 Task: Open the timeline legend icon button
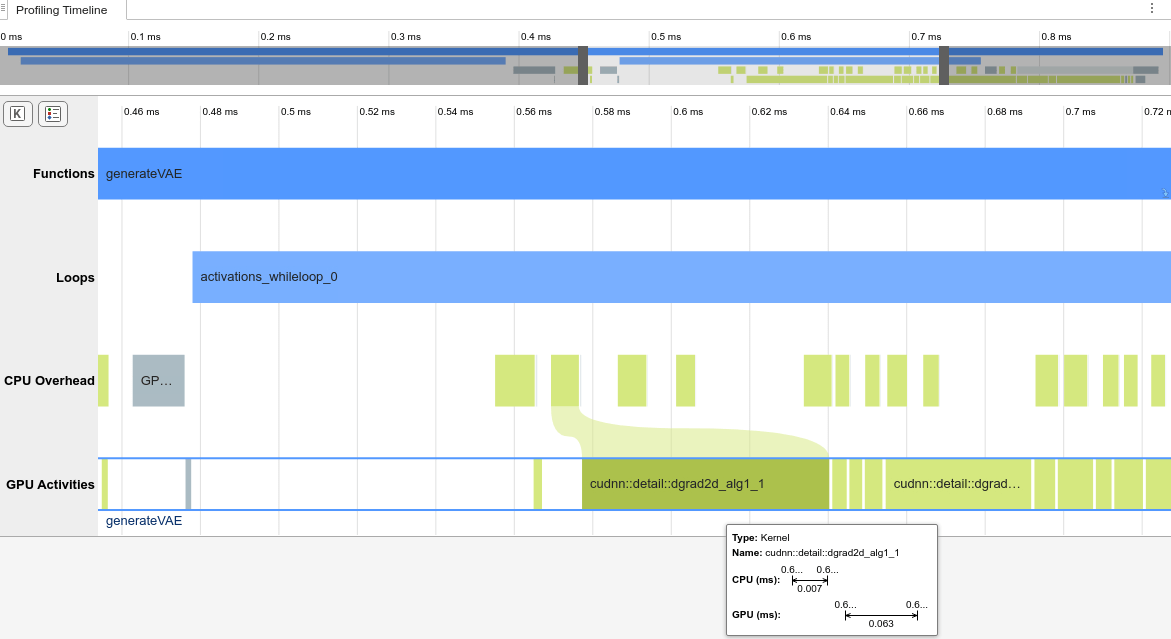[x=53, y=114]
